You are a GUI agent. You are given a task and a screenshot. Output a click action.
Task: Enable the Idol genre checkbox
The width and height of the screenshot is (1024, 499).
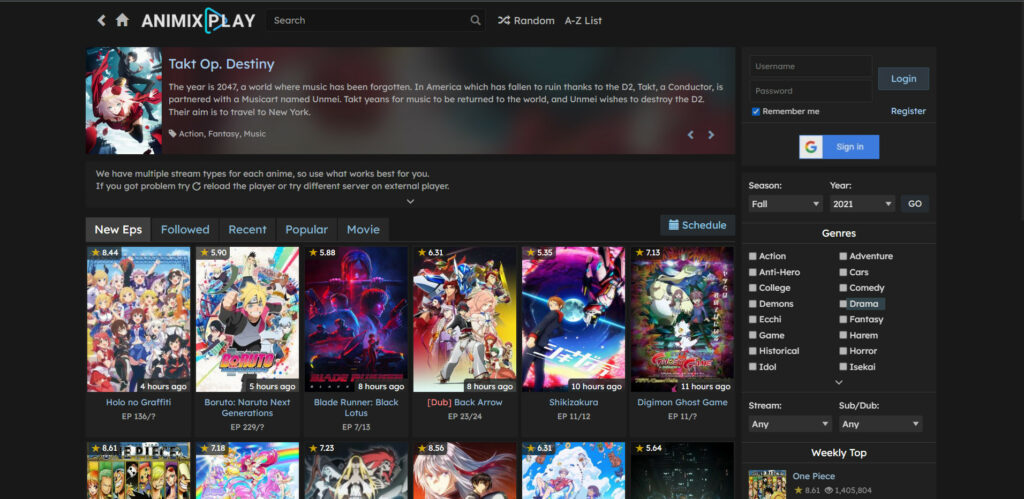(x=753, y=367)
